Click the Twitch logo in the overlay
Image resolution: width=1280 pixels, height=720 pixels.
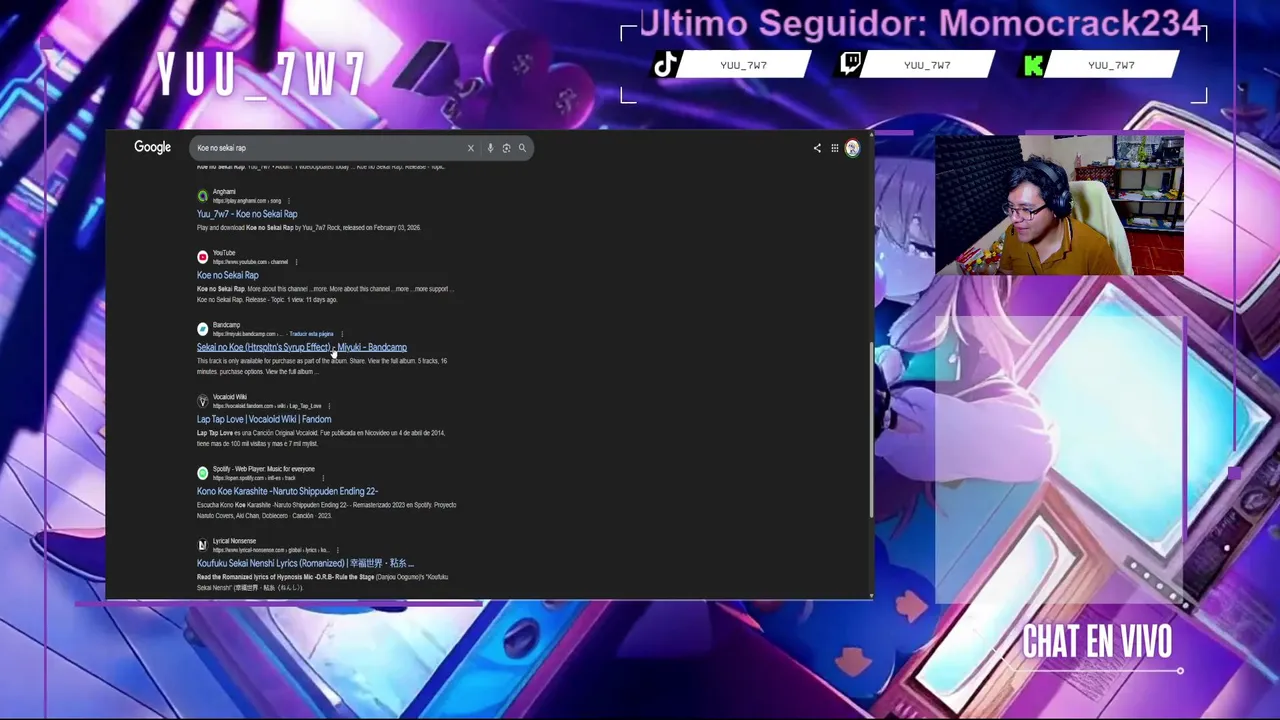[850, 65]
